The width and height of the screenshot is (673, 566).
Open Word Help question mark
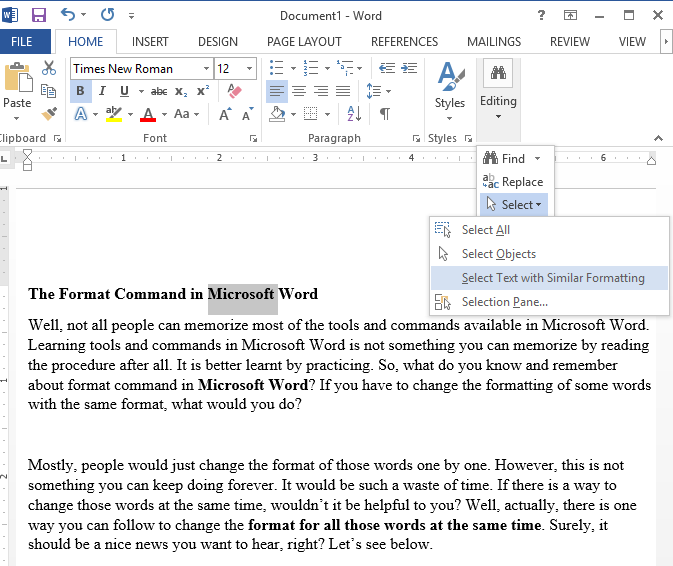(x=541, y=15)
